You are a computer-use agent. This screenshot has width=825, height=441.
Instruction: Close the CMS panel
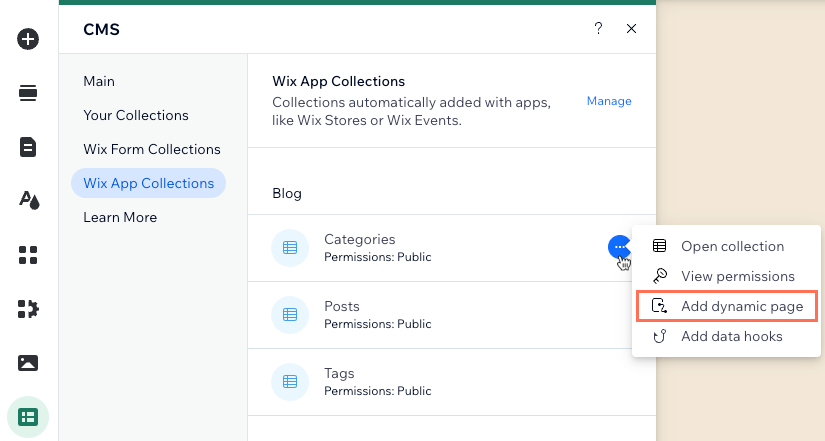[631, 28]
